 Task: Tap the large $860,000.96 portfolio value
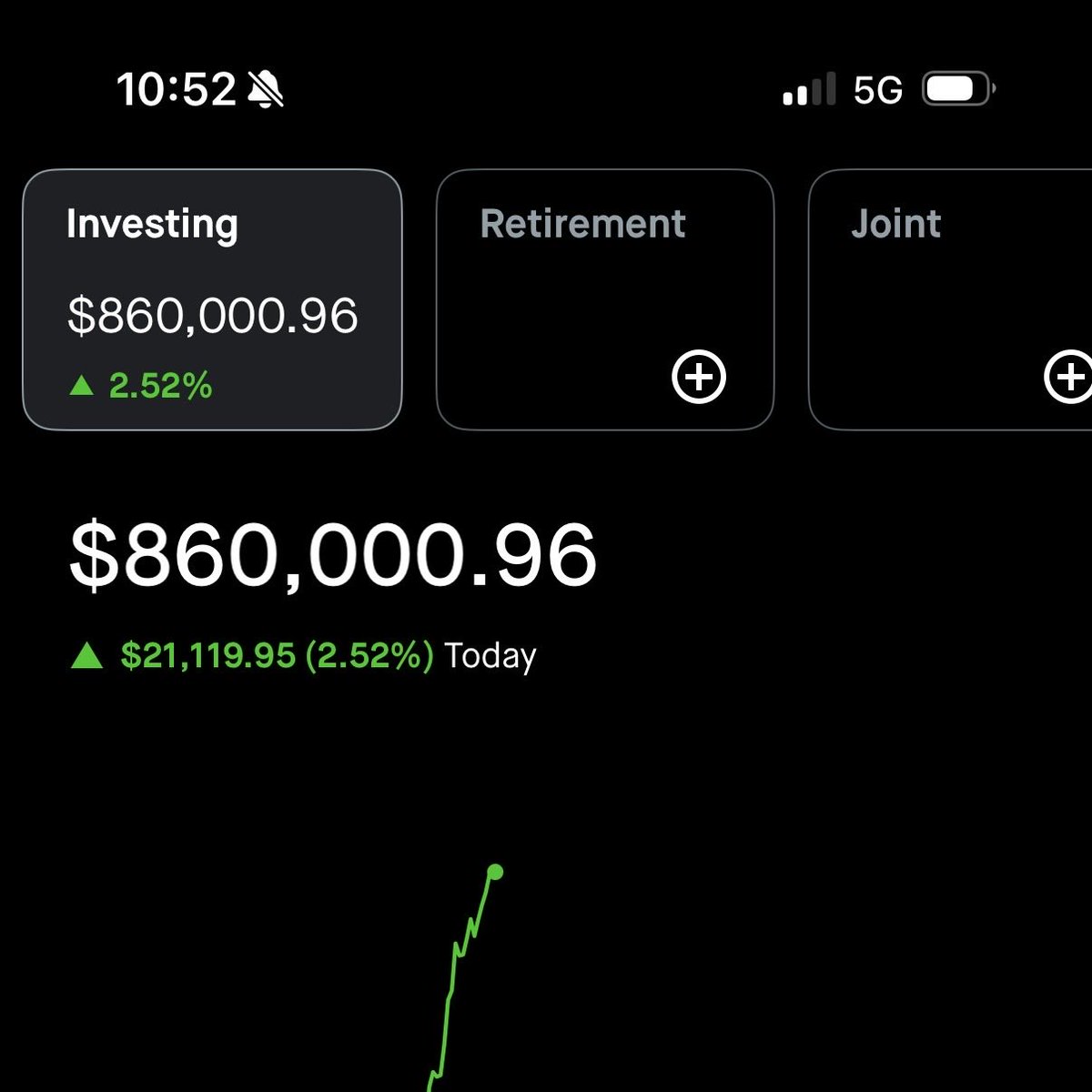pyautogui.click(x=333, y=555)
